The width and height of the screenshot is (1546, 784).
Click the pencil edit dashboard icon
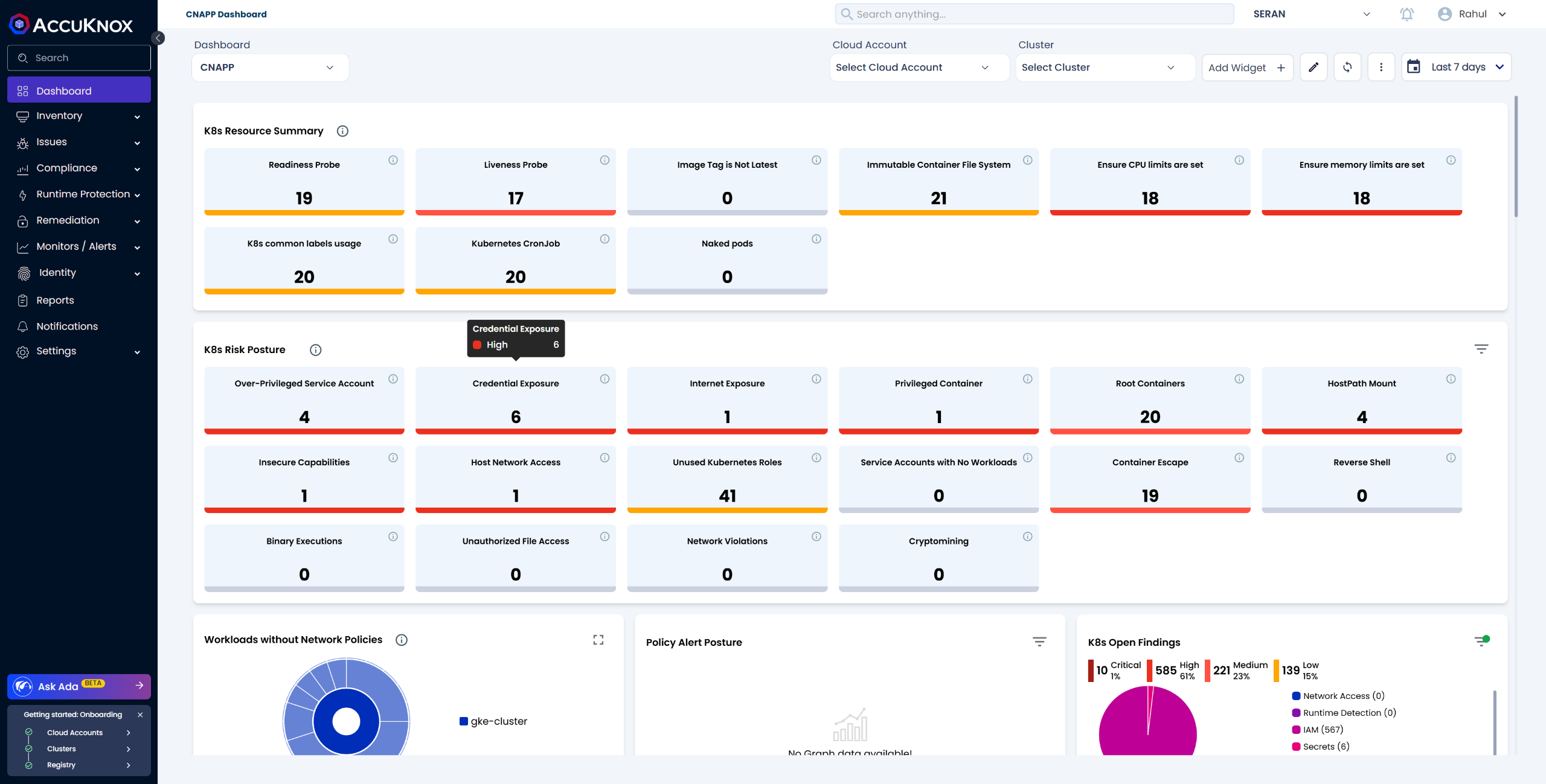pyautogui.click(x=1313, y=67)
